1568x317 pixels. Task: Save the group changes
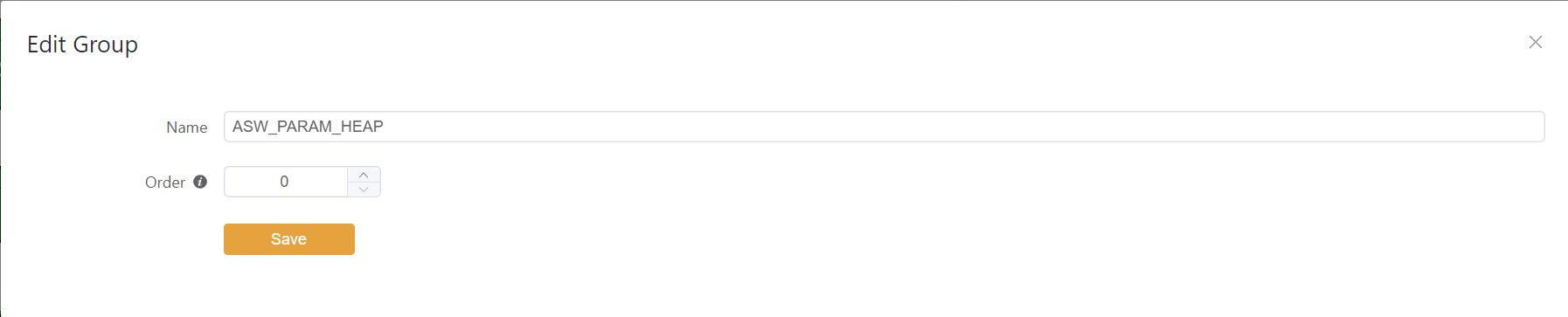(x=289, y=239)
